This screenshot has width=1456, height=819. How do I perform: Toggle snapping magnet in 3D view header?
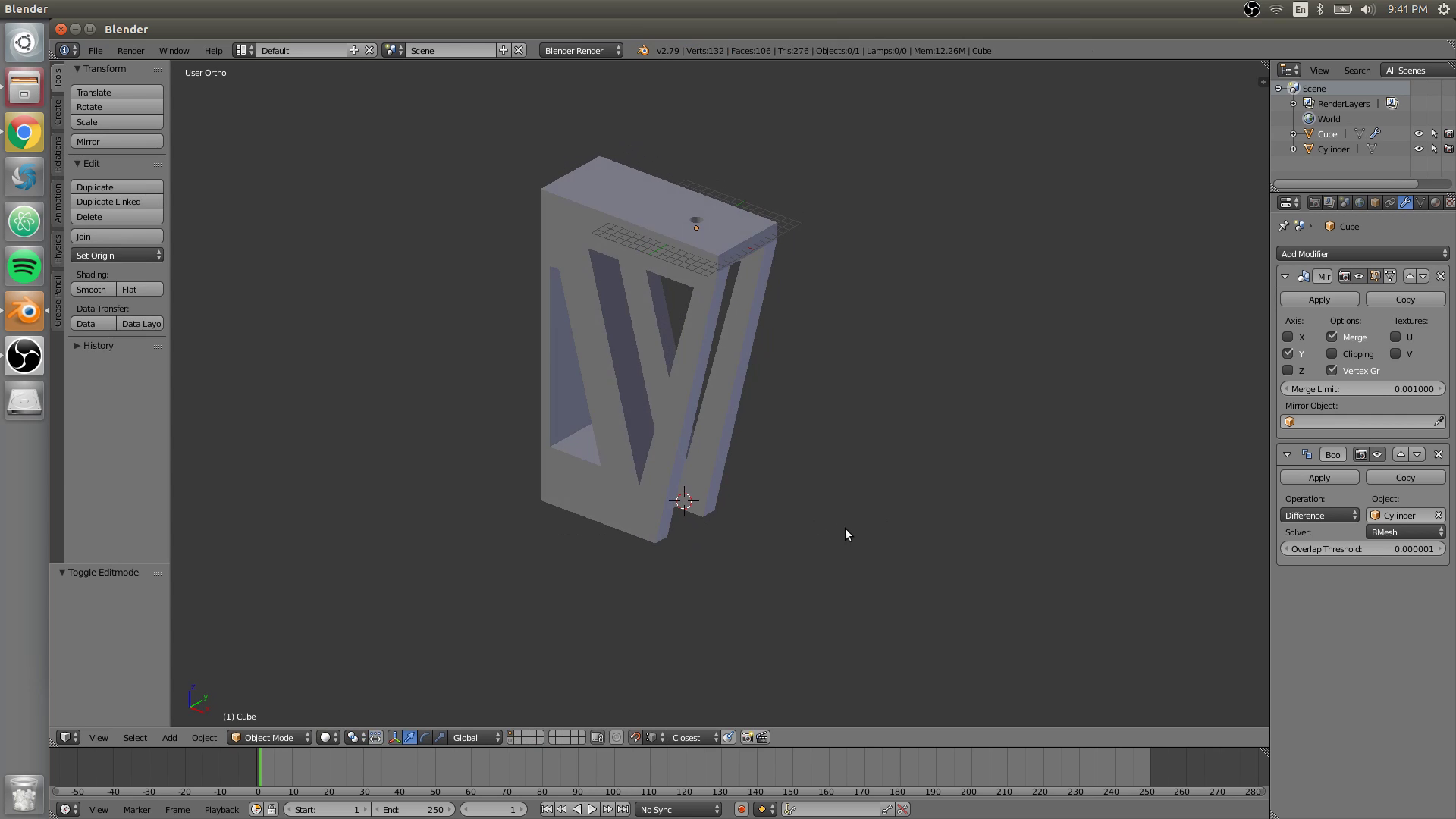coord(635,737)
